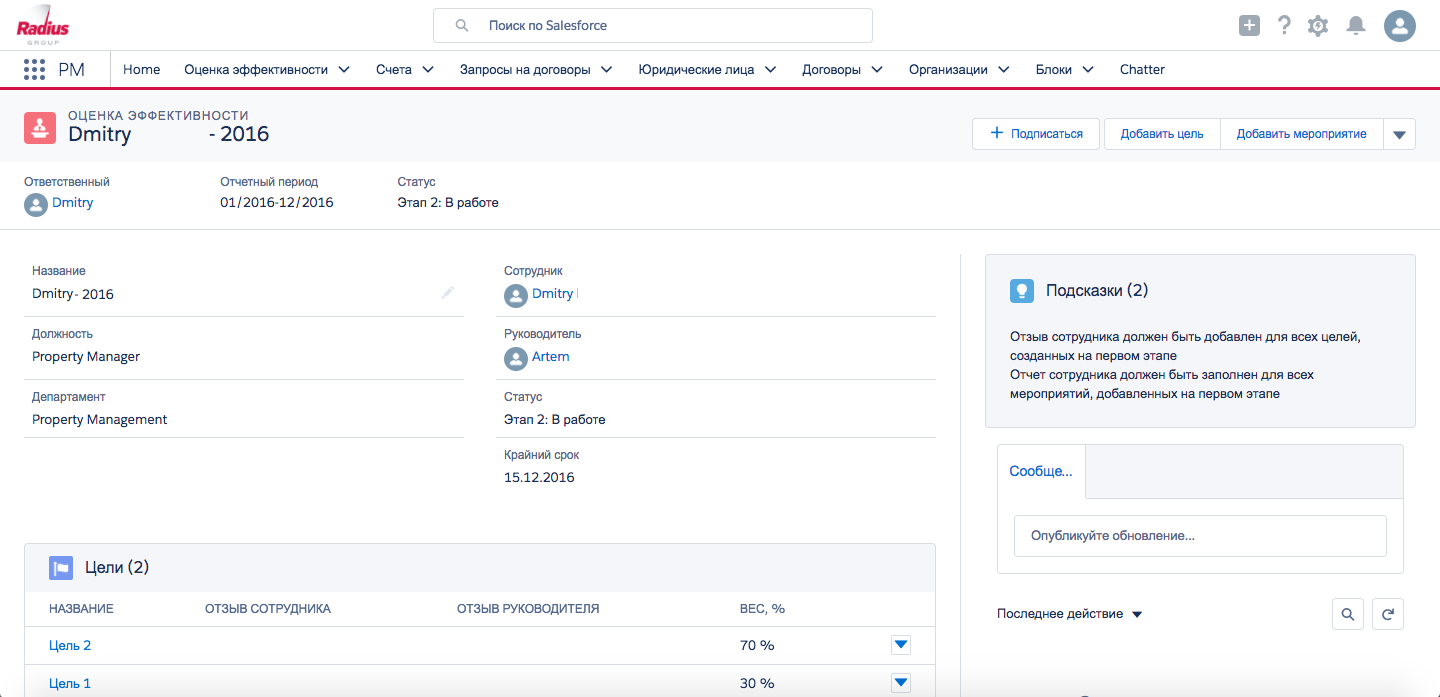Screen dimensions: 1440x697
Task: Open the notifications bell
Action: point(1356,26)
